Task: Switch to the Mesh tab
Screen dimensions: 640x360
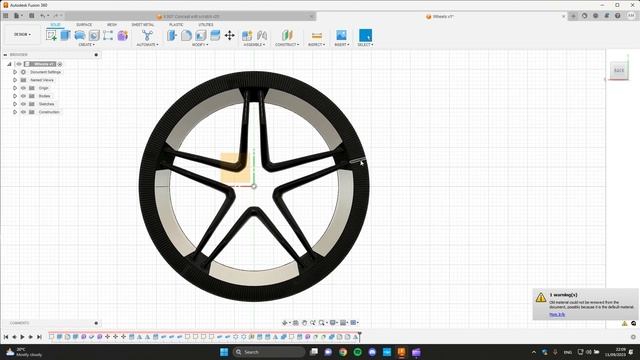Action: tap(111, 25)
